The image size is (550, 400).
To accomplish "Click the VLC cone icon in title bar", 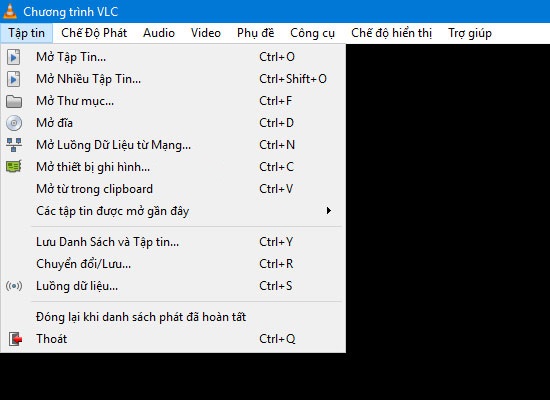I will click(10, 11).
